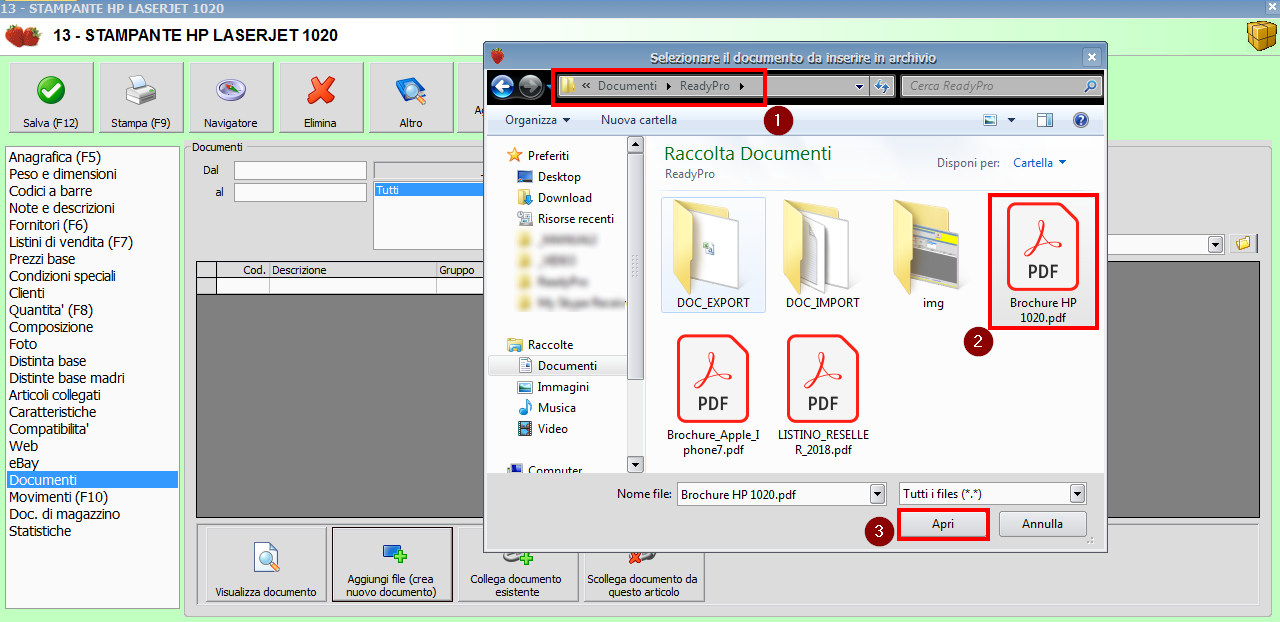The width and height of the screenshot is (1280, 622).
Task: Expand the address bar history dropdown
Action: [860, 87]
